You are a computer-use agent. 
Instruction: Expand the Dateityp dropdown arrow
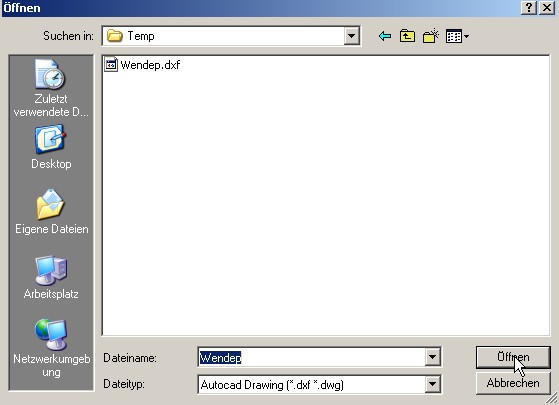pyautogui.click(x=432, y=384)
